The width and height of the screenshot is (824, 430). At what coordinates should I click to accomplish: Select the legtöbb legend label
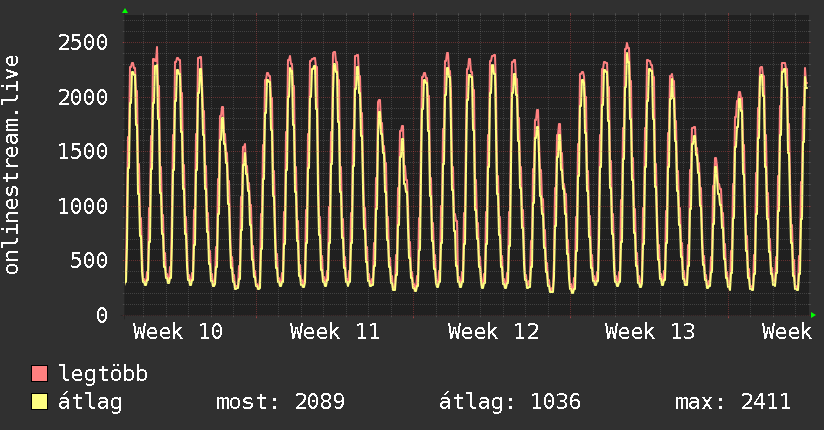click(x=103, y=375)
